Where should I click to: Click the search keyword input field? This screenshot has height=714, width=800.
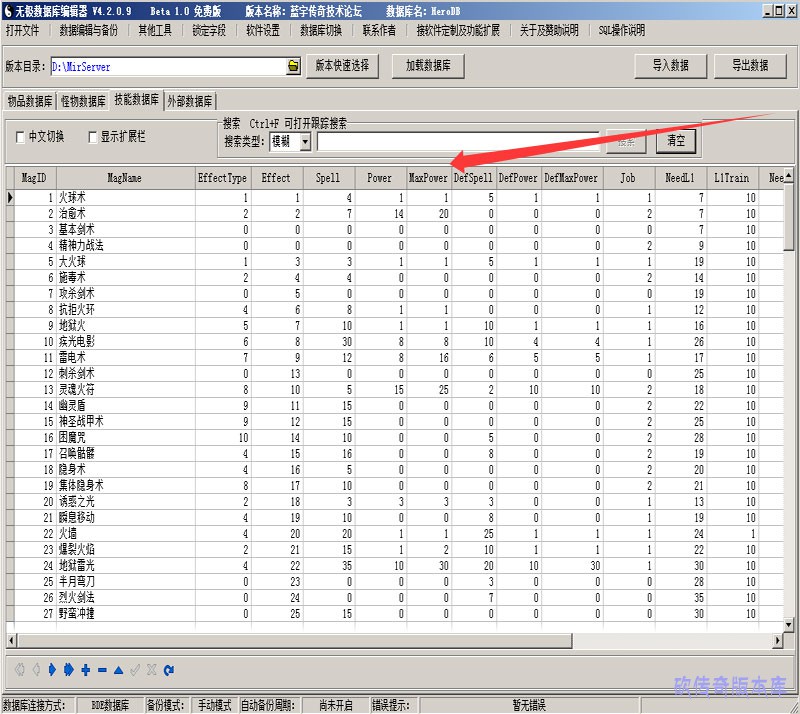tap(459, 142)
